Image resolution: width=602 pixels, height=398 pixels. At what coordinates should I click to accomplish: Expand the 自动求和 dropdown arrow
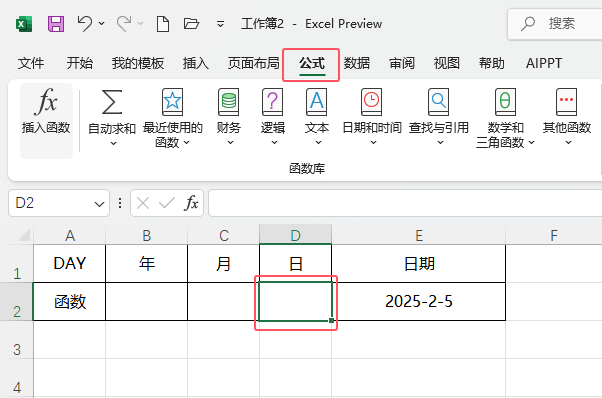tap(113, 144)
